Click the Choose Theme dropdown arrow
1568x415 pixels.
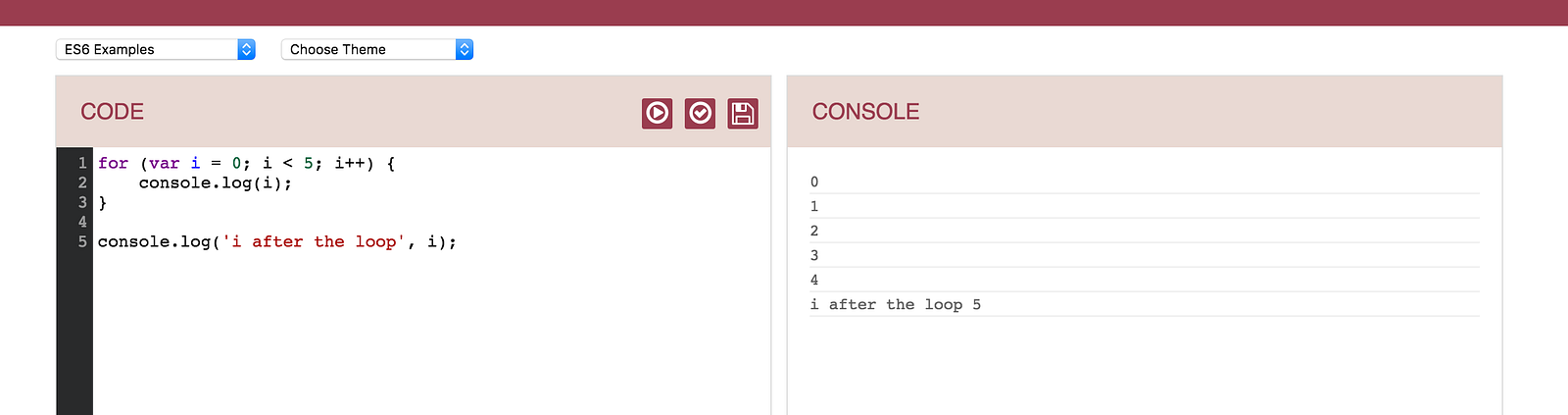pos(465,49)
